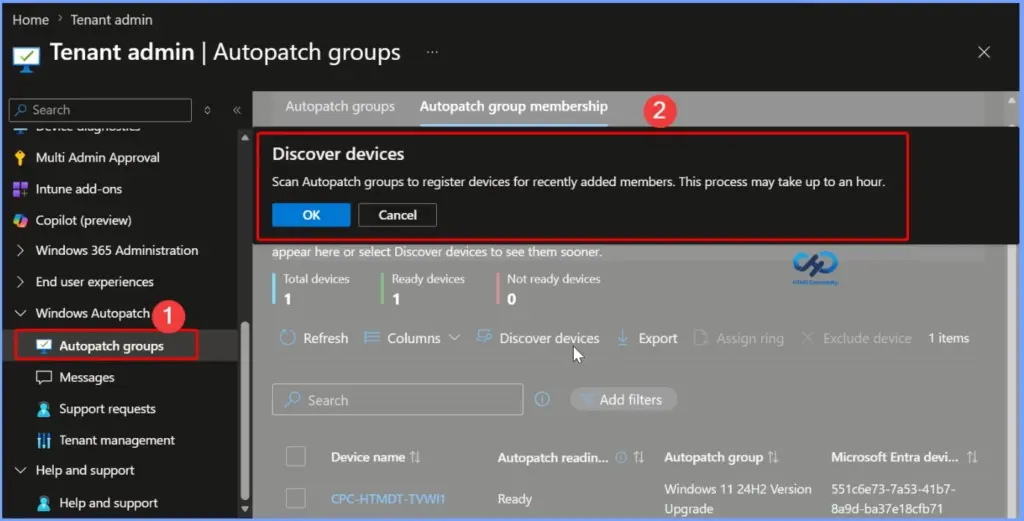Collapse the sidebar with double chevron

[x=237, y=110]
